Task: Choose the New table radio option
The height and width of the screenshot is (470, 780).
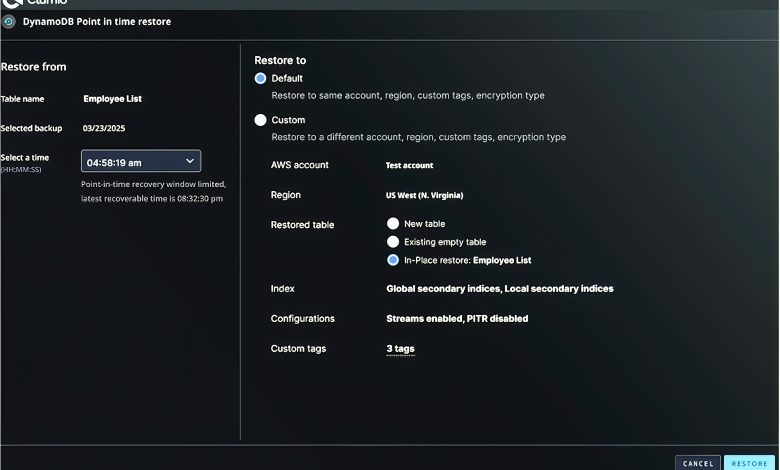Action: click(x=393, y=224)
